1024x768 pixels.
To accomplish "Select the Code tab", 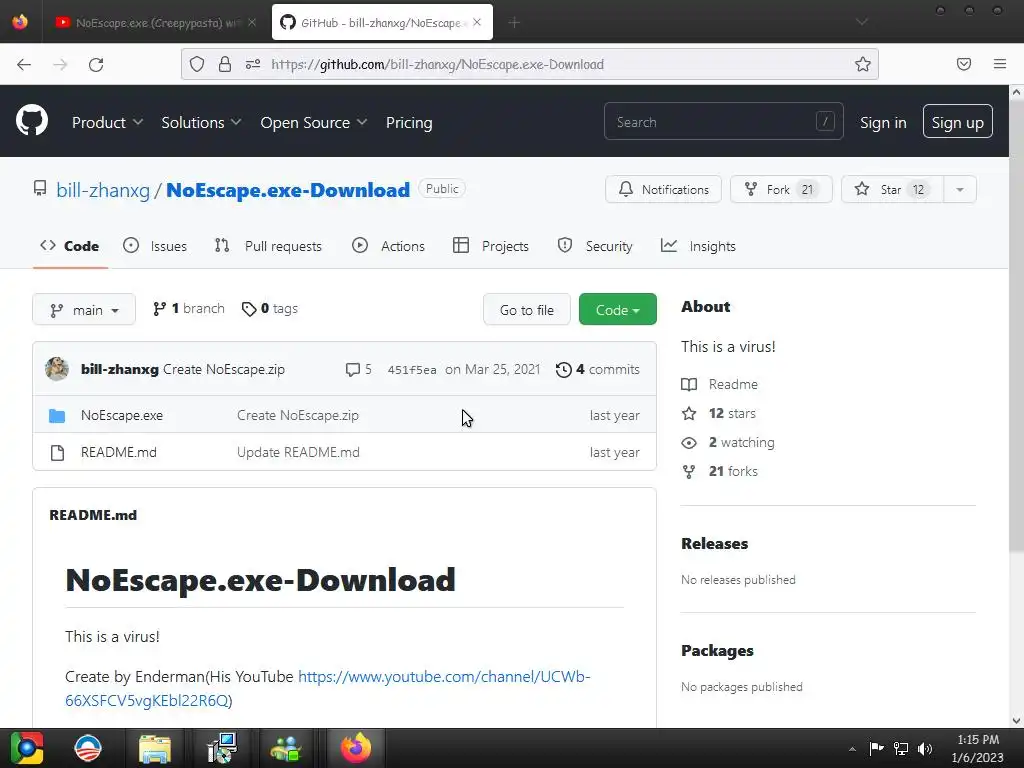I will (70, 246).
